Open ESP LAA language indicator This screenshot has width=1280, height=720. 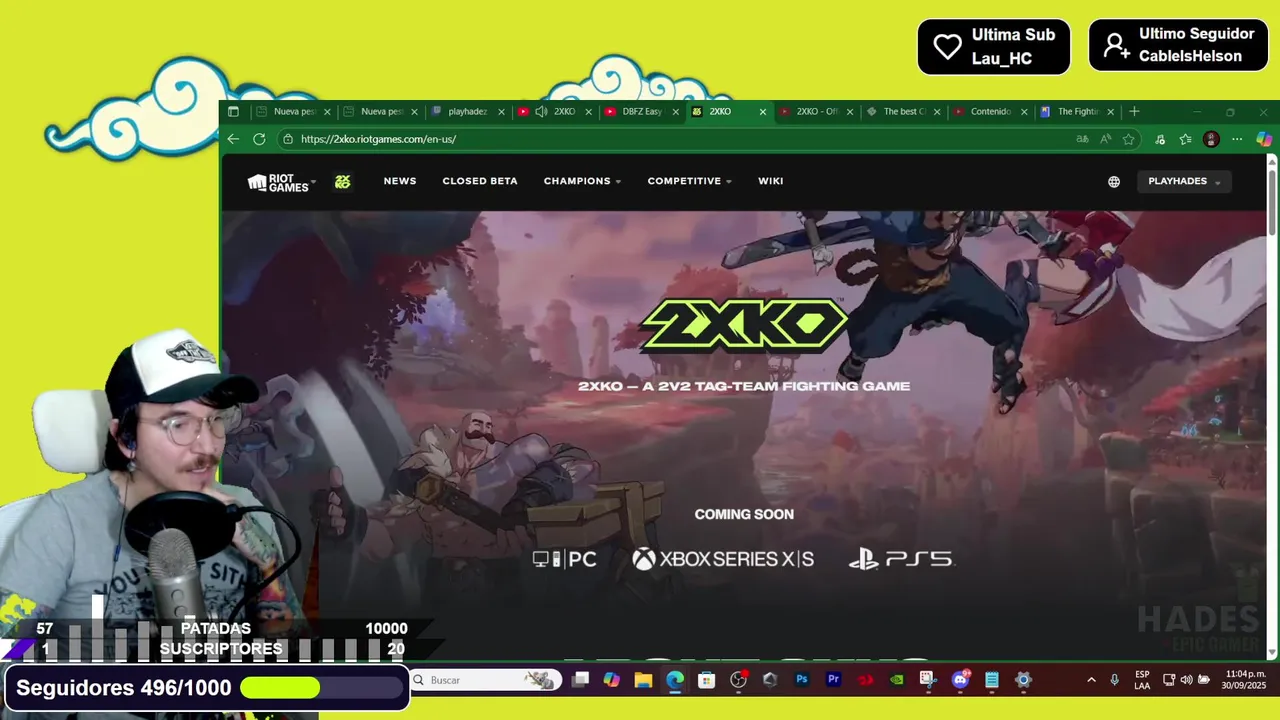pyautogui.click(x=1142, y=680)
